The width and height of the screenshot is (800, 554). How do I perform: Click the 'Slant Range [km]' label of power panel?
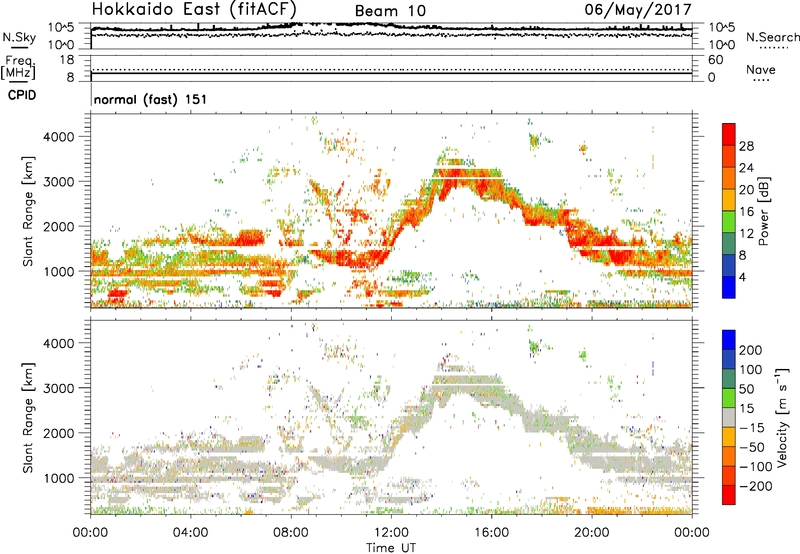(28, 211)
